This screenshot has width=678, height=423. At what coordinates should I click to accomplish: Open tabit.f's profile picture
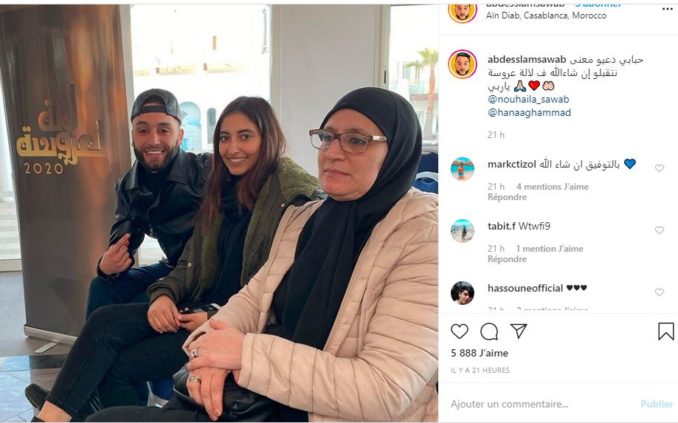click(x=462, y=231)
